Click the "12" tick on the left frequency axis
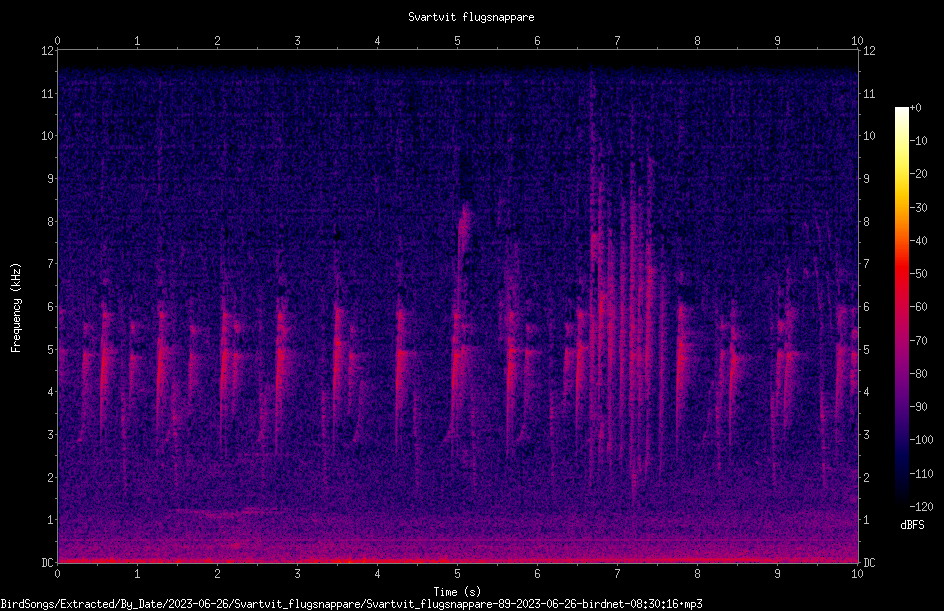This screenshot has width=944, height=611. (48, 51)
